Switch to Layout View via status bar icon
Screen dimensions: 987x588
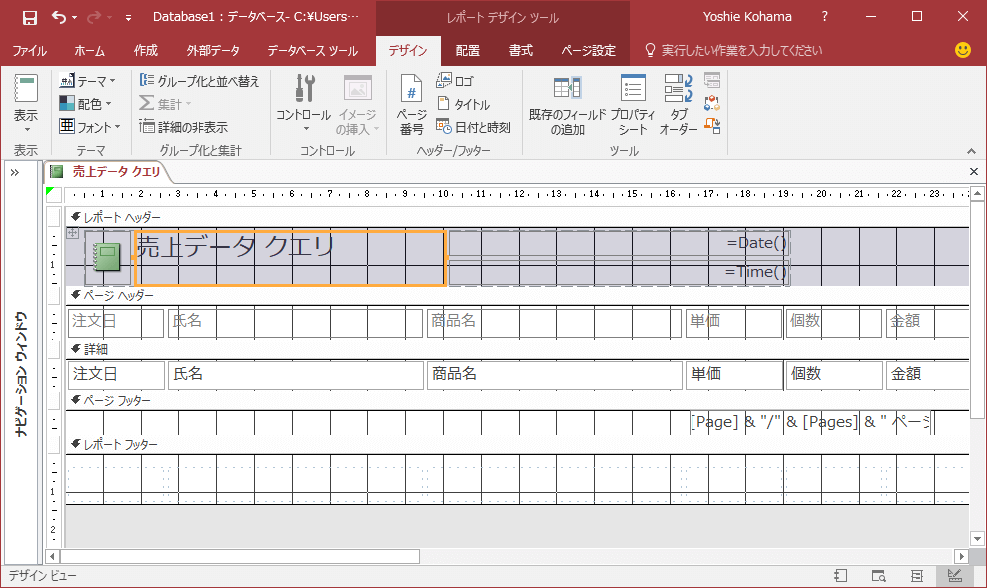pos(916,575)
